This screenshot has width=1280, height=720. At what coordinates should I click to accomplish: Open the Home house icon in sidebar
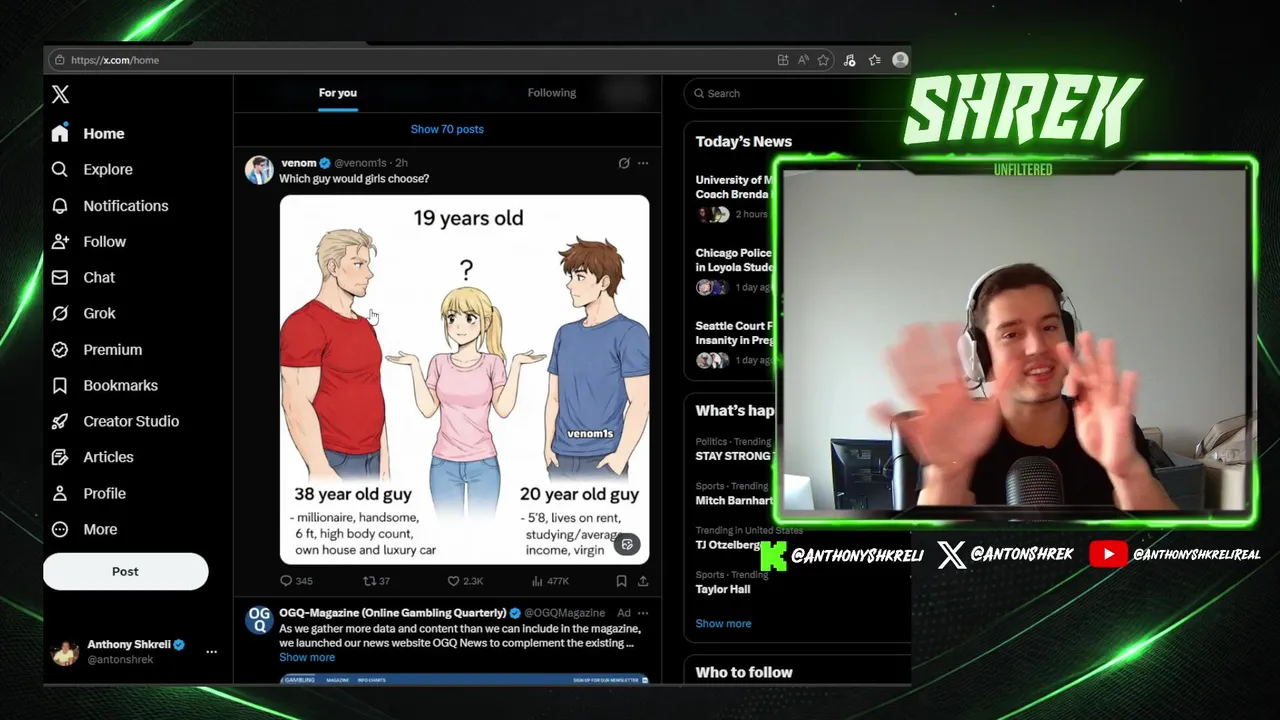(x=60, y=133)
